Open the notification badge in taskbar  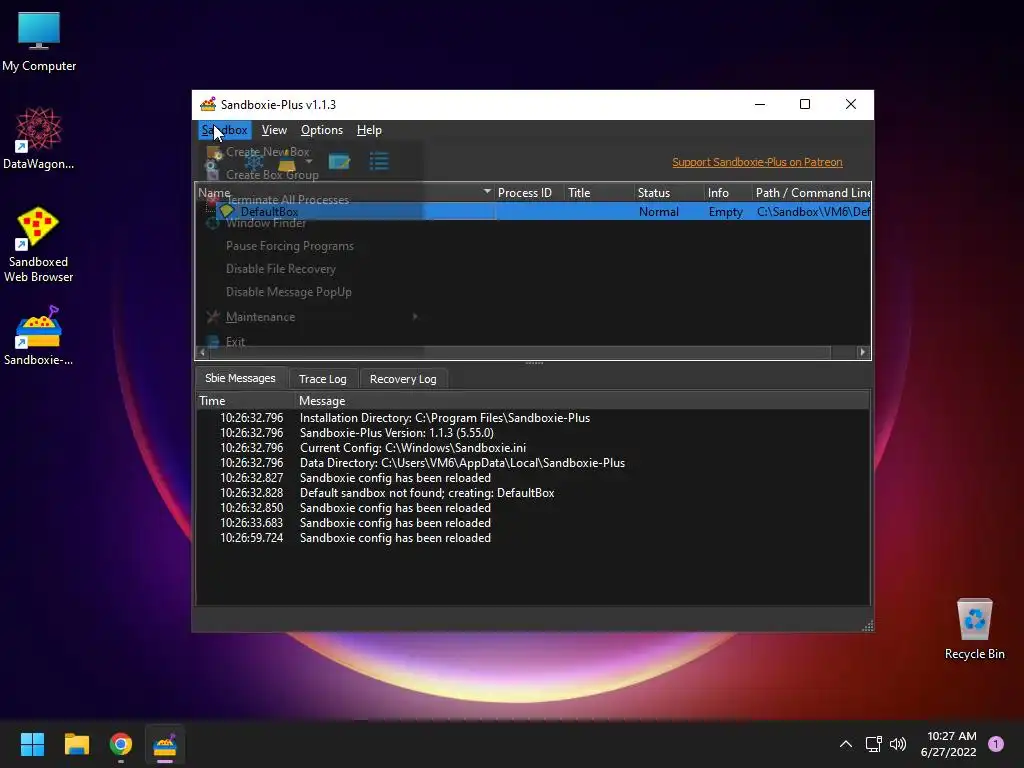(996, 744)
